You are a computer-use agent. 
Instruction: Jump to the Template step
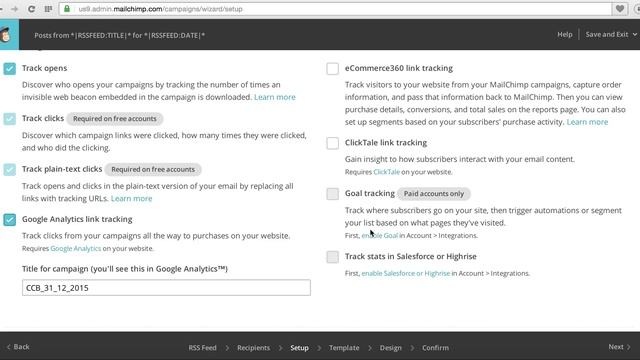point(344,348)
